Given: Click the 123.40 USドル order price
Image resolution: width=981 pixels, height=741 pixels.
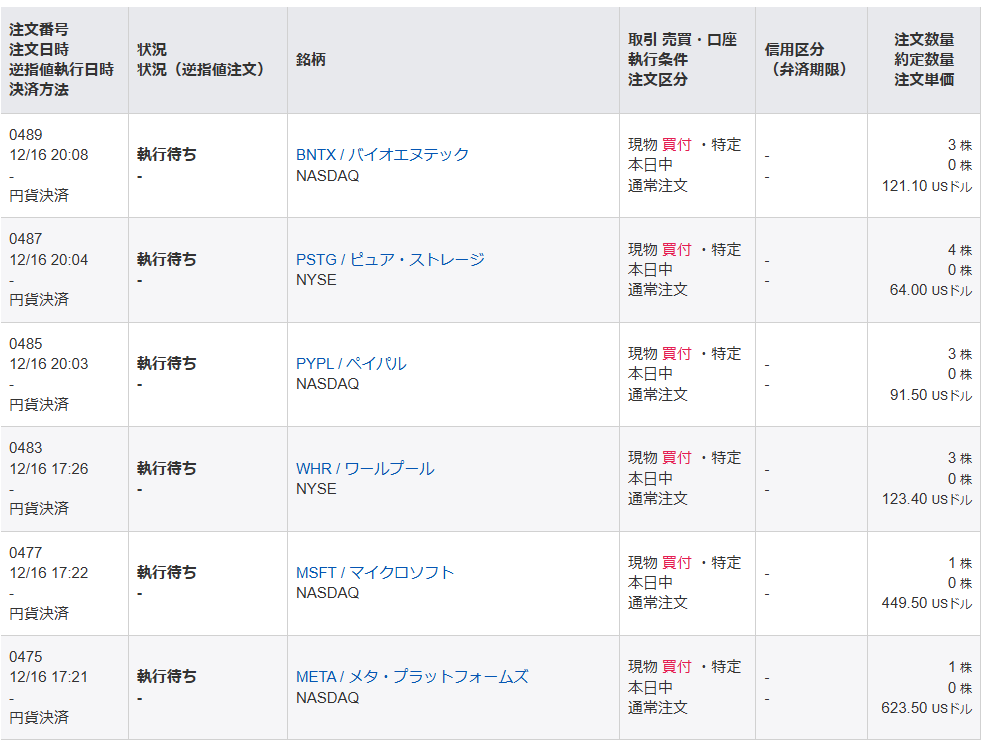Looking at the screenshot, I should click(927, 499).
